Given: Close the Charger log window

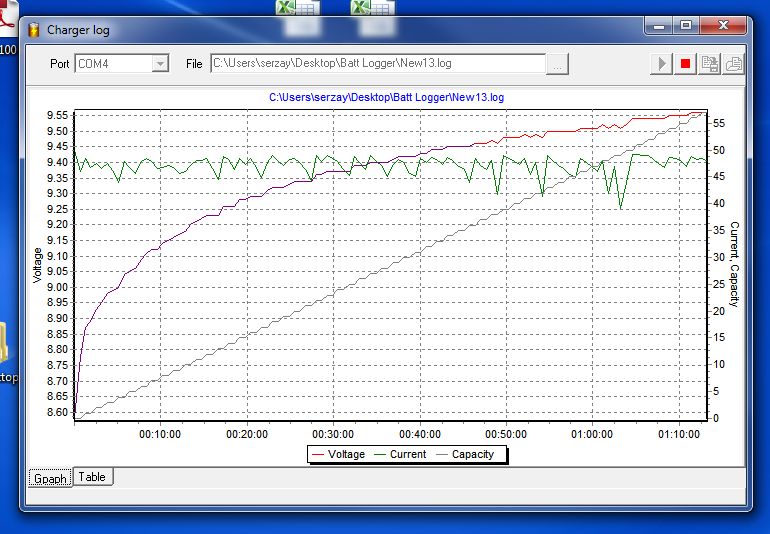Looking at the screenshot, I should click(x=724, y=26).
